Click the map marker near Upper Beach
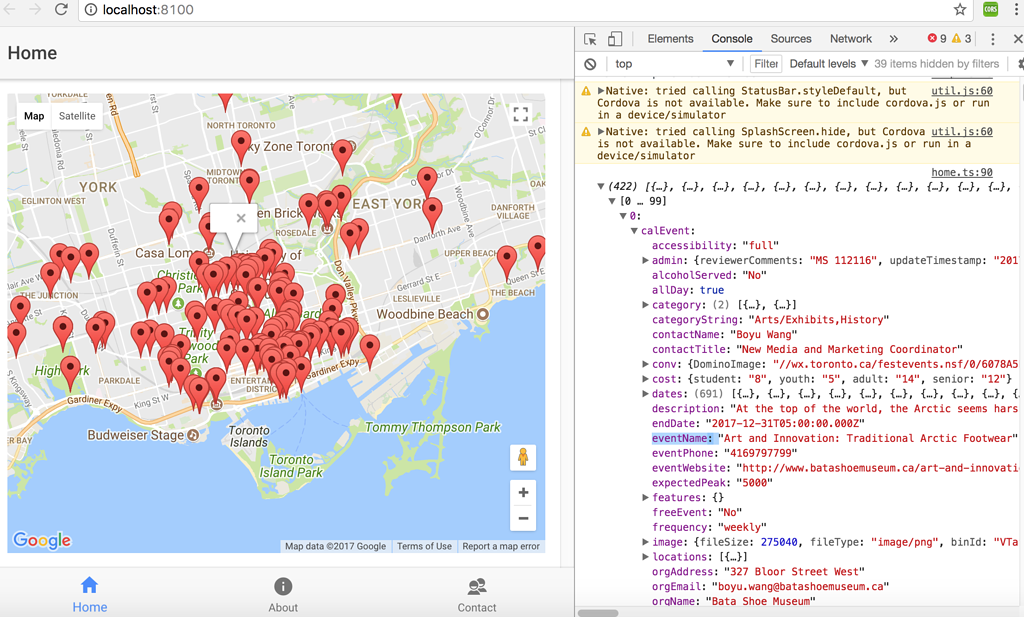 pyautogui.click(x=507, y=262)
